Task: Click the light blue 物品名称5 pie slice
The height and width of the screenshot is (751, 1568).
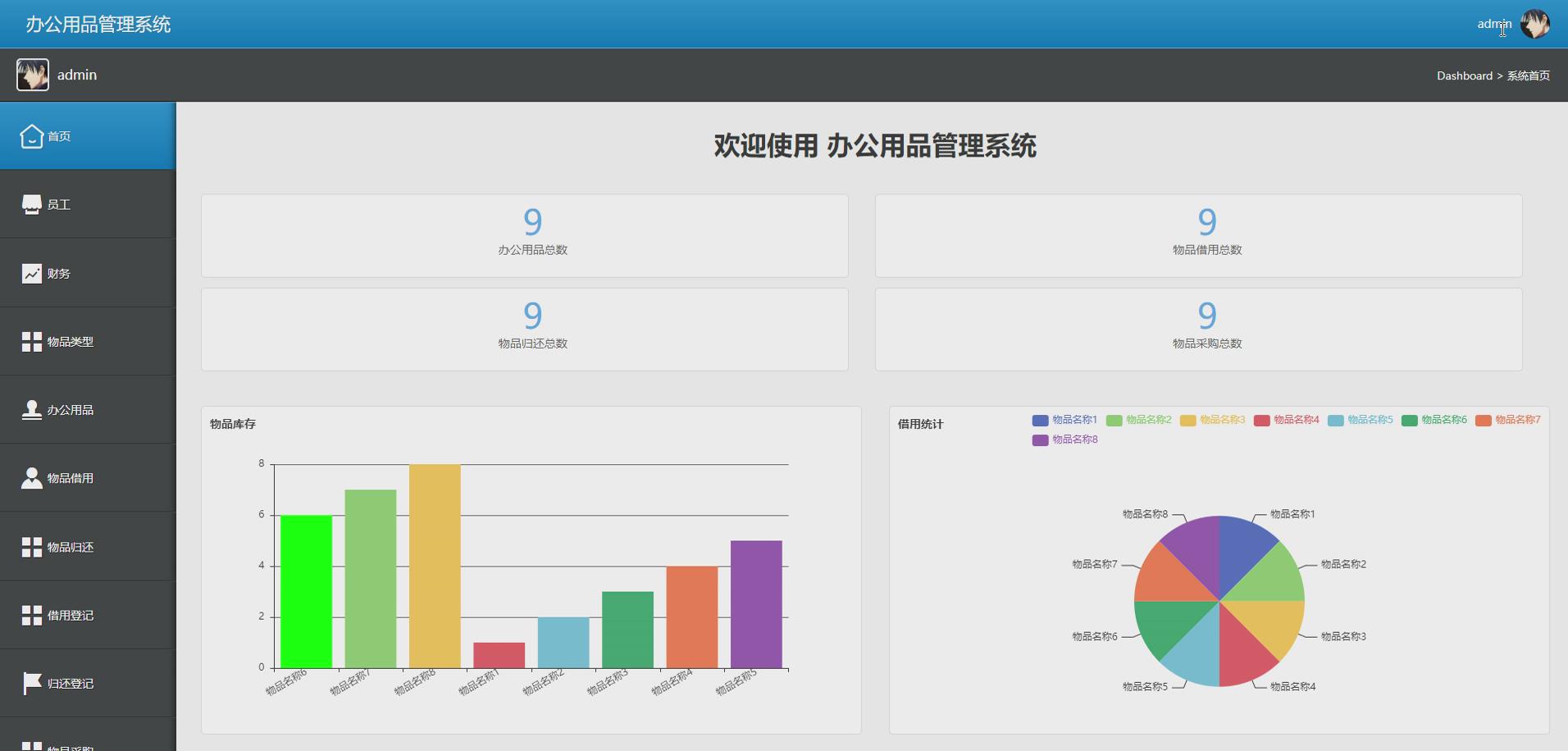Action: point(1198,651)
